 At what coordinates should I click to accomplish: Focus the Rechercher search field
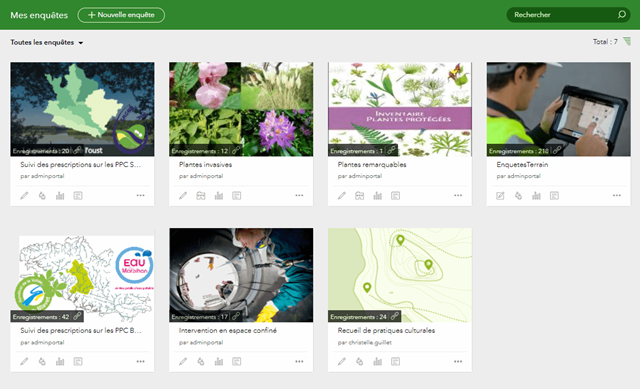(568, 15)
